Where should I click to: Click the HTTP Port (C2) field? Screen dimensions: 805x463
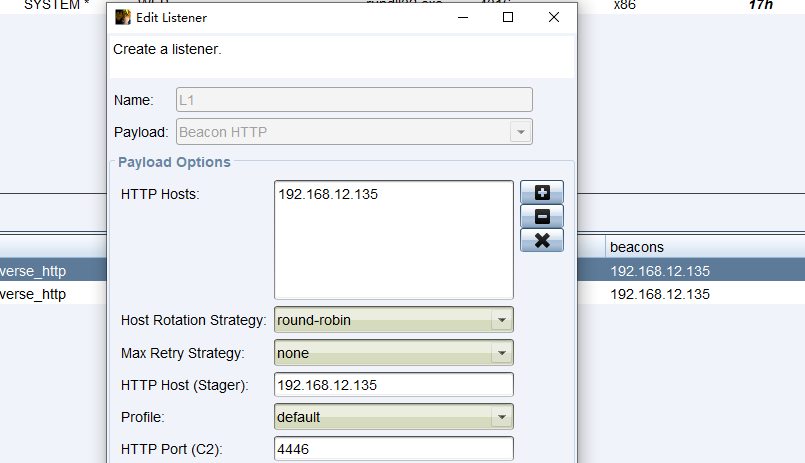(x=393, y=450)
